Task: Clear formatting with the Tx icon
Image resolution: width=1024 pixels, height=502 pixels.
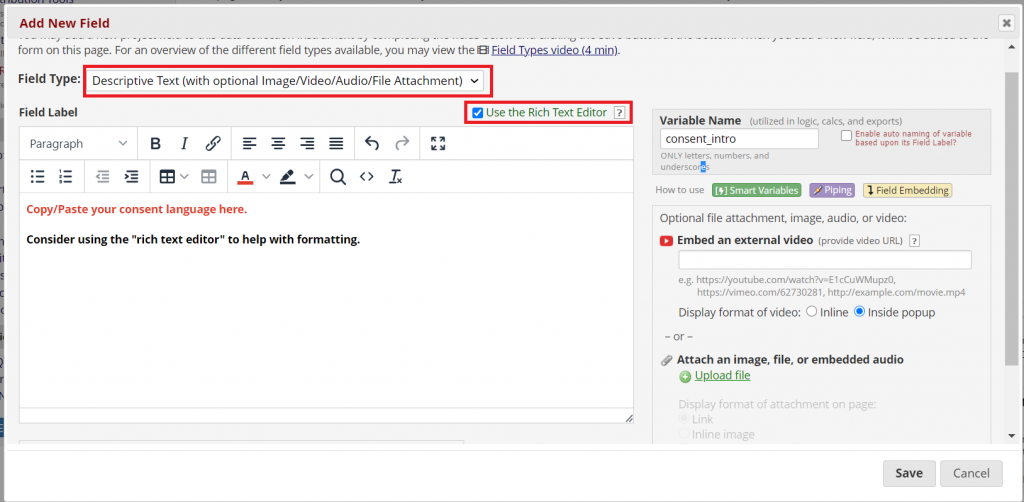Action: (396, 177)
